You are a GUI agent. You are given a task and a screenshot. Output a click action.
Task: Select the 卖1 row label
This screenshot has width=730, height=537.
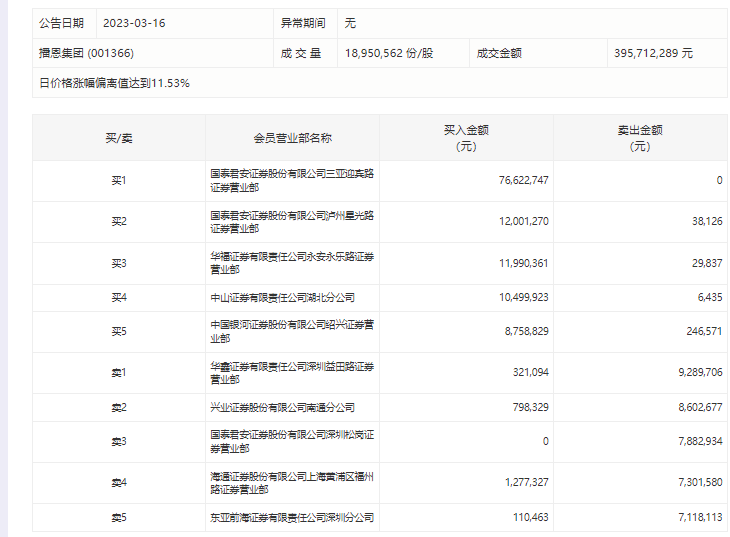pos(119,373)
